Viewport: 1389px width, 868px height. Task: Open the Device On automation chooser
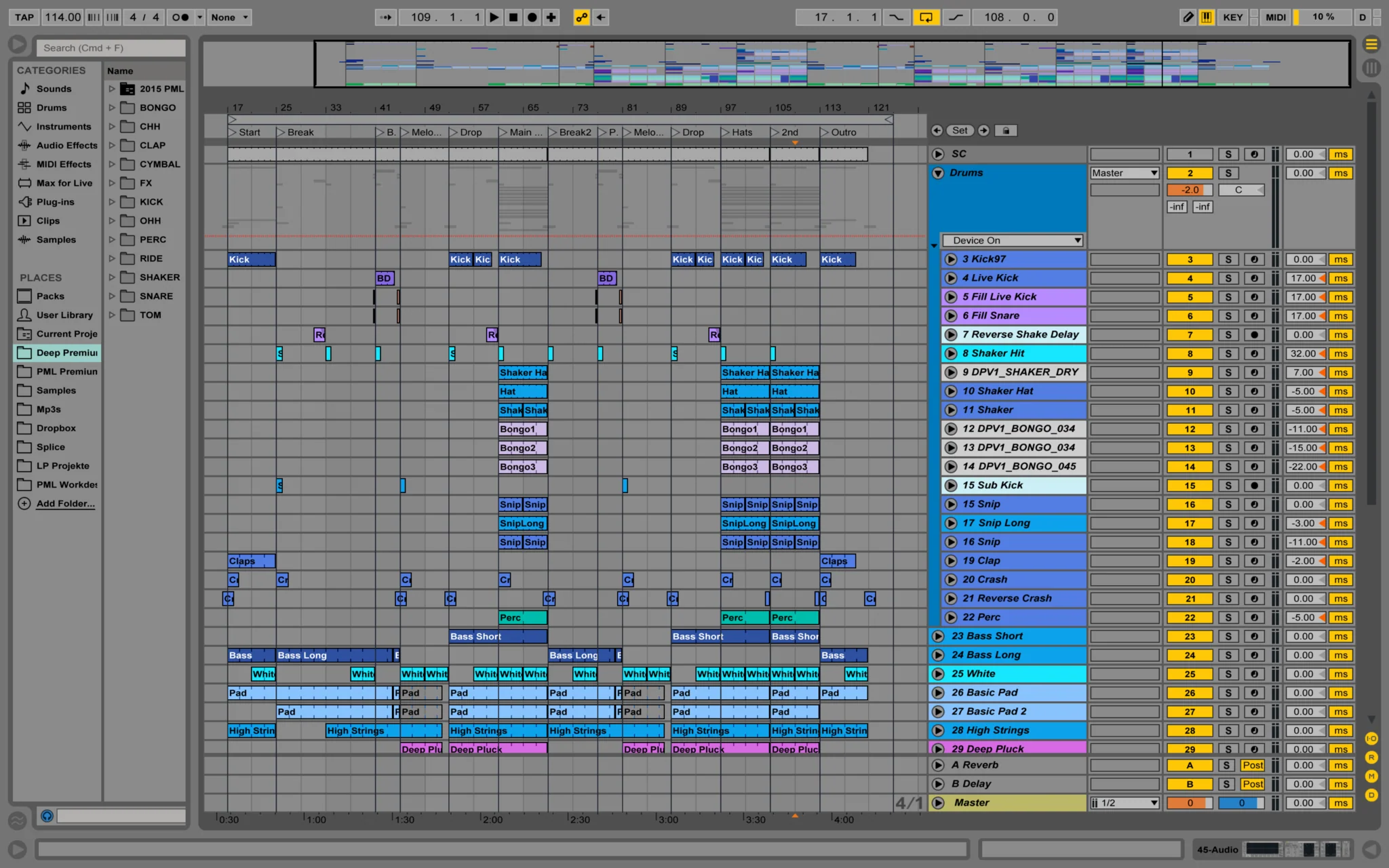point(1012,241)
